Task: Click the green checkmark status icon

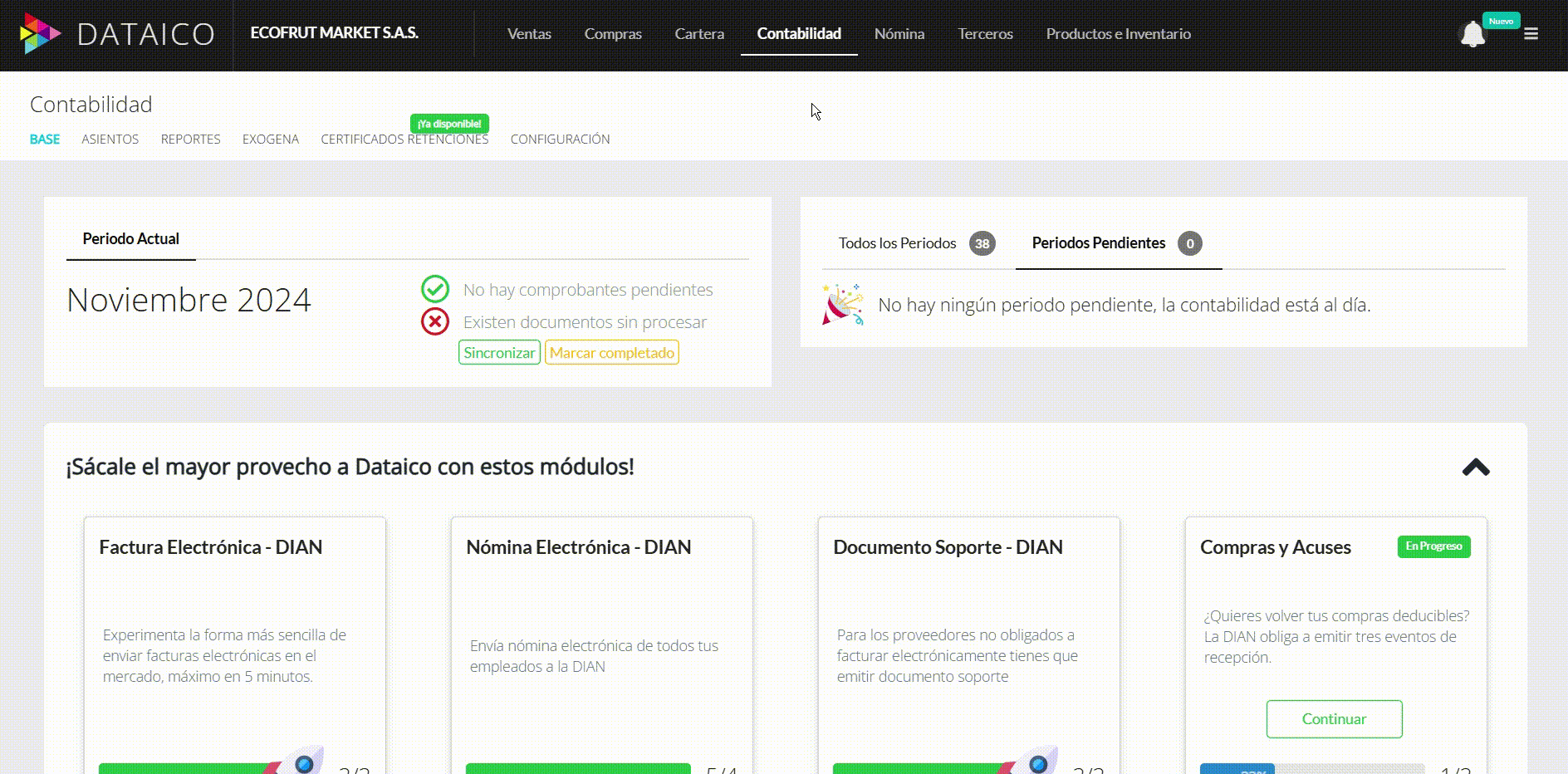Action: pos(434,289)
